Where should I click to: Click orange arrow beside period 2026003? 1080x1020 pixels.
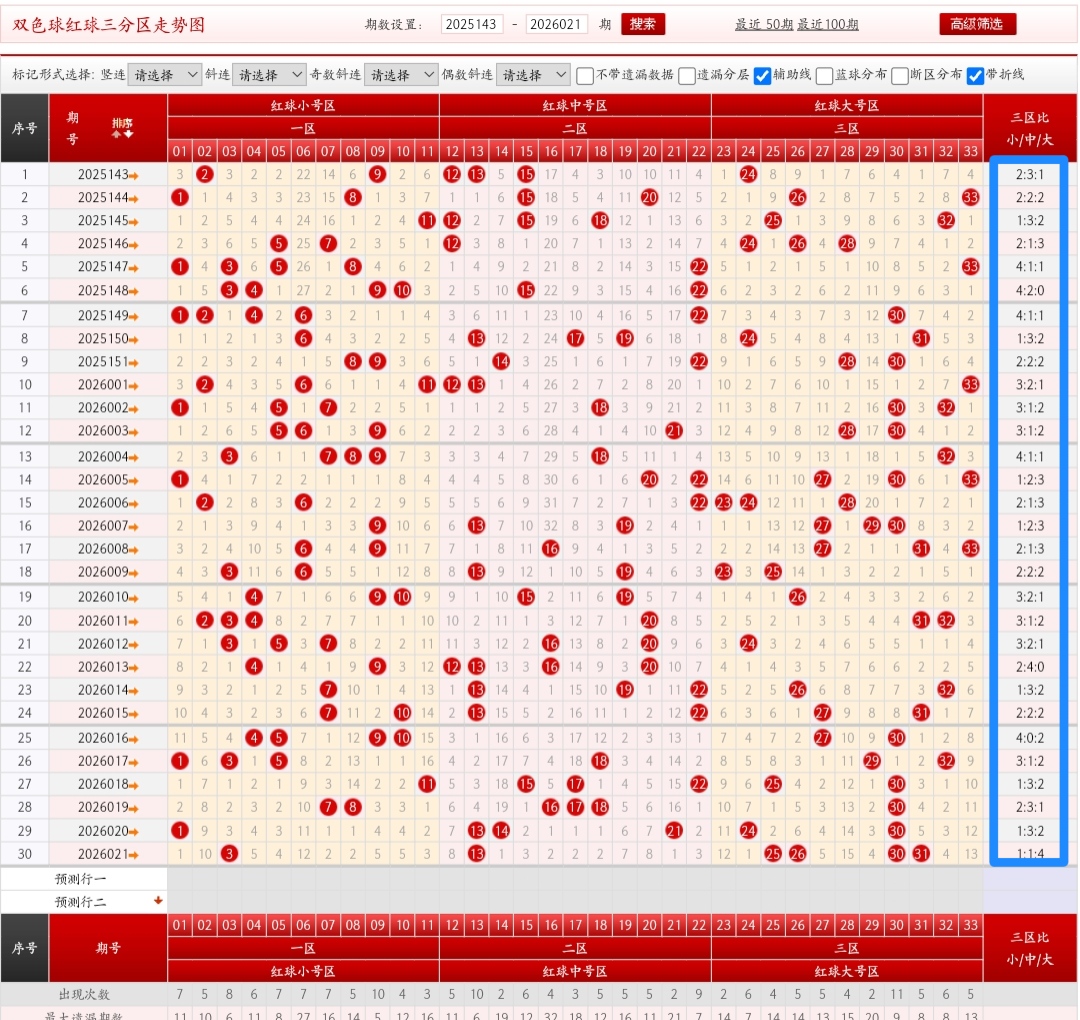click(134, 433)
